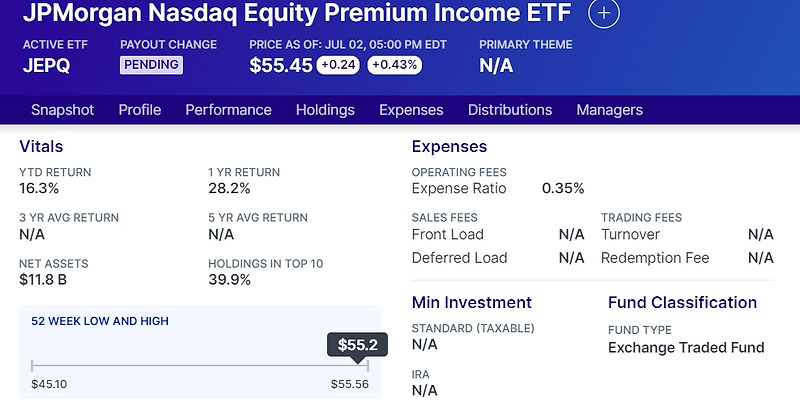The image size is (800, 414).
Task: Open the Holdings tab
Action: tap(325, 110)
